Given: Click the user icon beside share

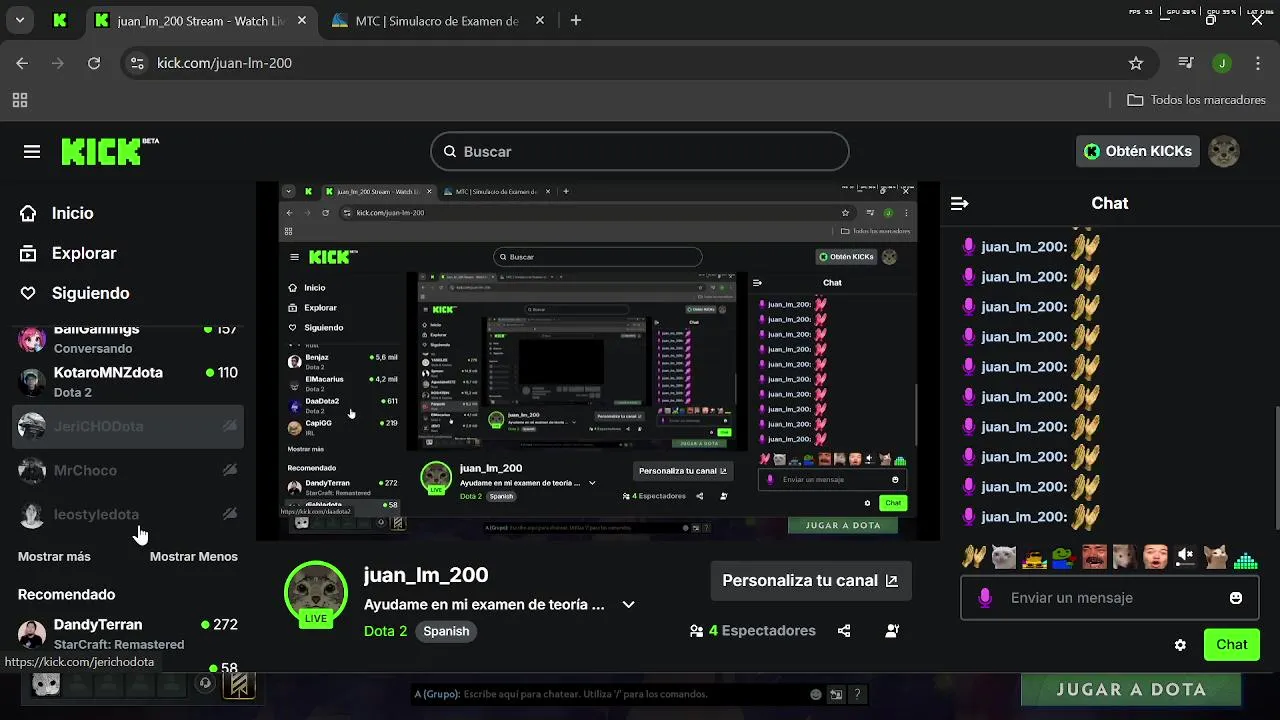Looking at the screenshot, I should coord(892,631).
